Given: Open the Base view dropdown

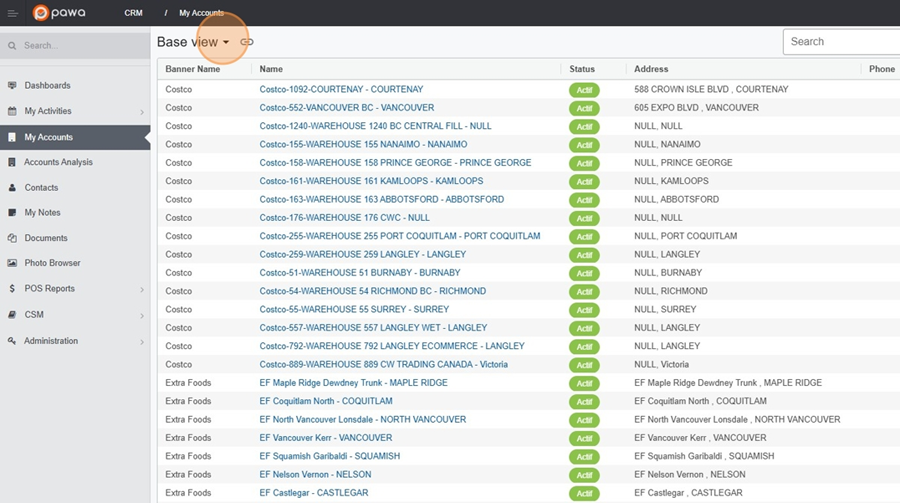Looking at the screenshot, I should point(193,42).
